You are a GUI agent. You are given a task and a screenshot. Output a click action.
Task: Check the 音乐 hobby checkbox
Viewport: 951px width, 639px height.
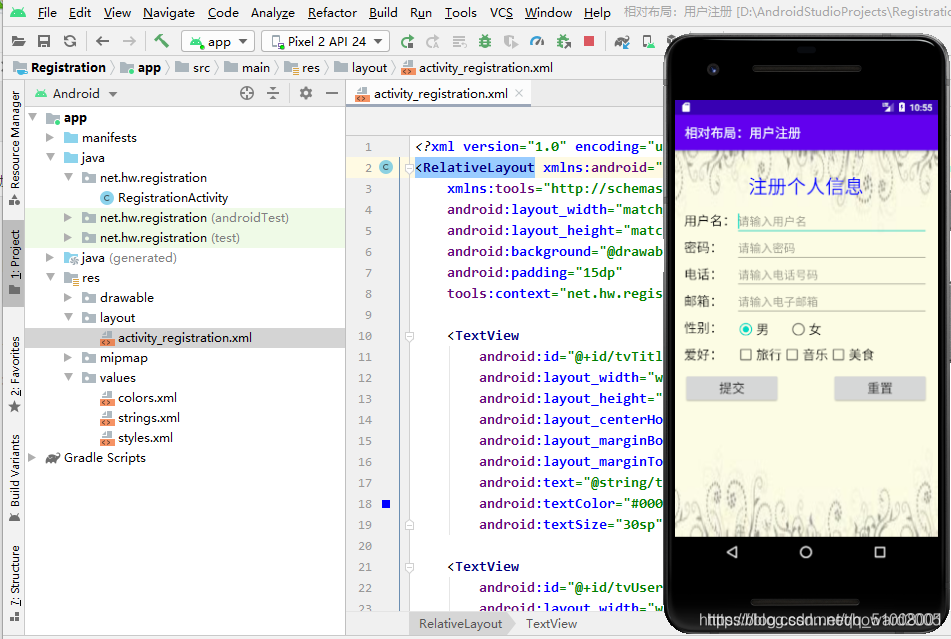point(792,355)
